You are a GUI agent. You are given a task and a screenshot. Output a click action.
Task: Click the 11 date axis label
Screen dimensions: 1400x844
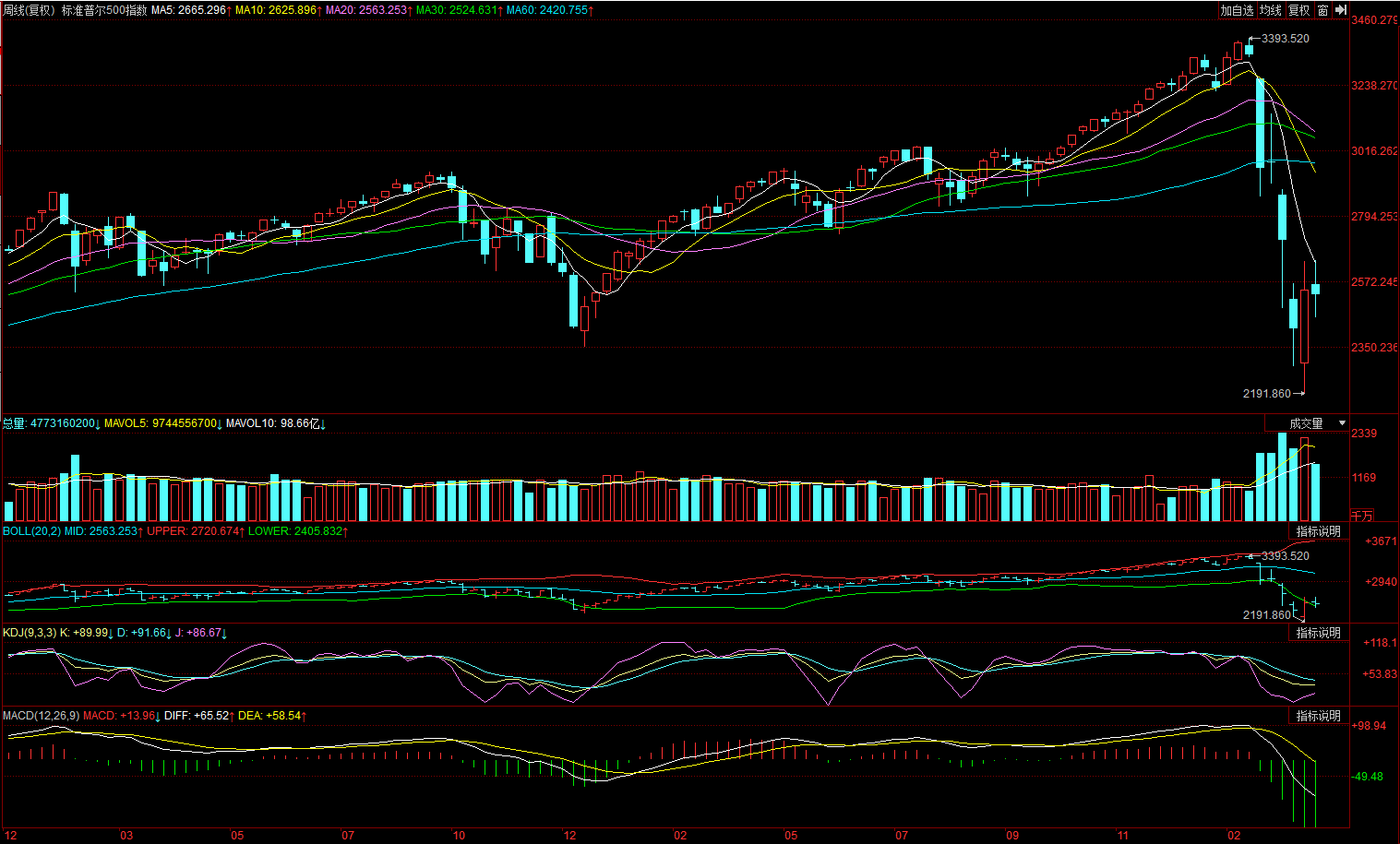1123,836
